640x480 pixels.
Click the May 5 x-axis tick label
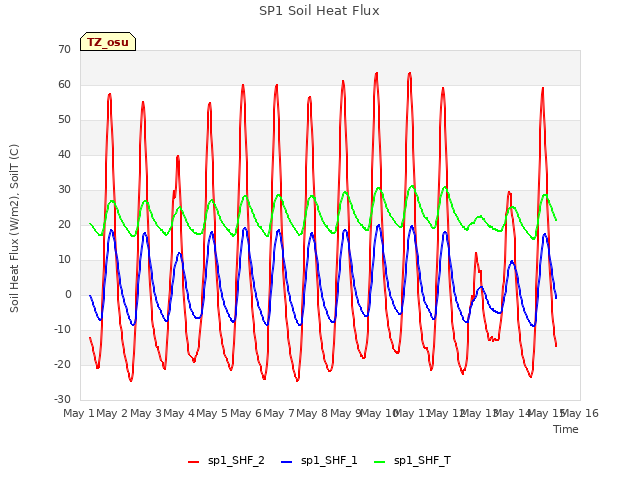point(212,413)
